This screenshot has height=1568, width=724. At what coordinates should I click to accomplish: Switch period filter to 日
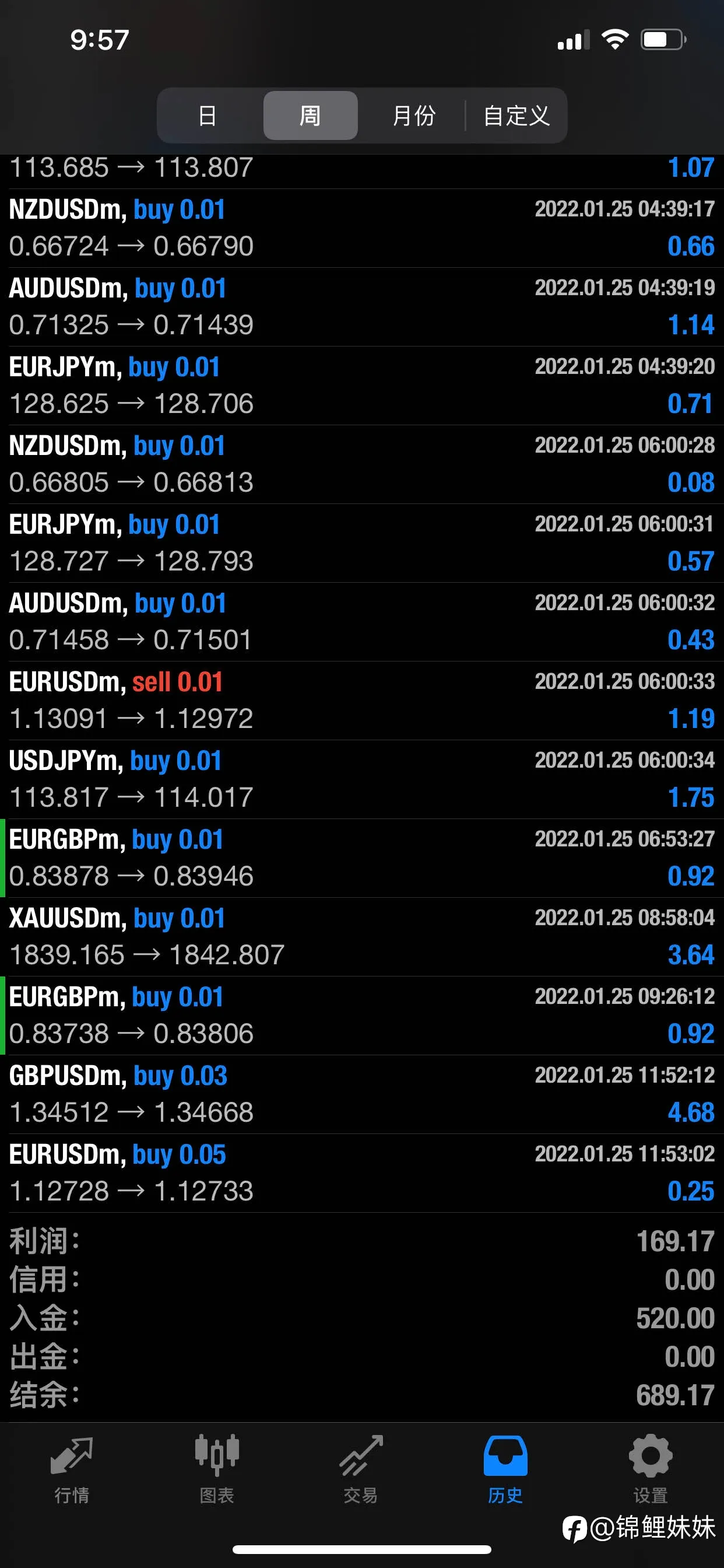tap(208, 115)
